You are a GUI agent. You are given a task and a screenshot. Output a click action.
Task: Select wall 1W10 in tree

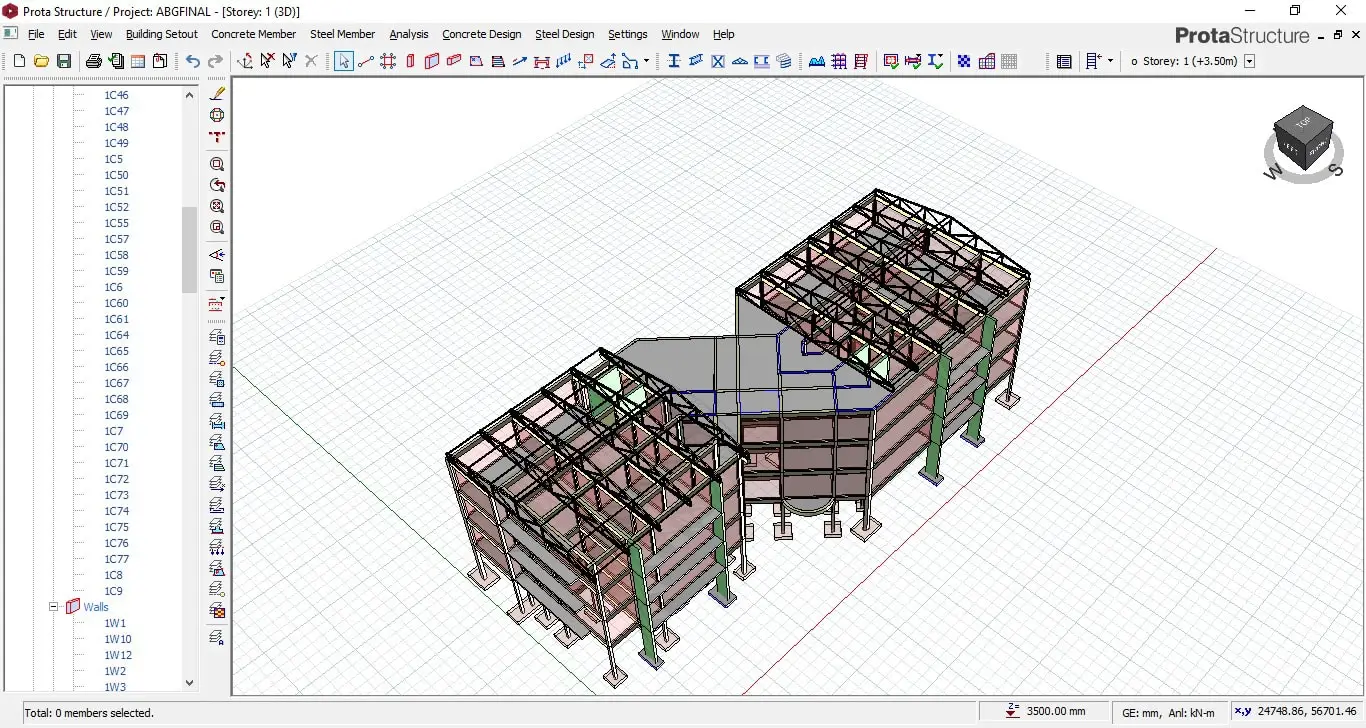pyautogui.click(x=117, y=639)
